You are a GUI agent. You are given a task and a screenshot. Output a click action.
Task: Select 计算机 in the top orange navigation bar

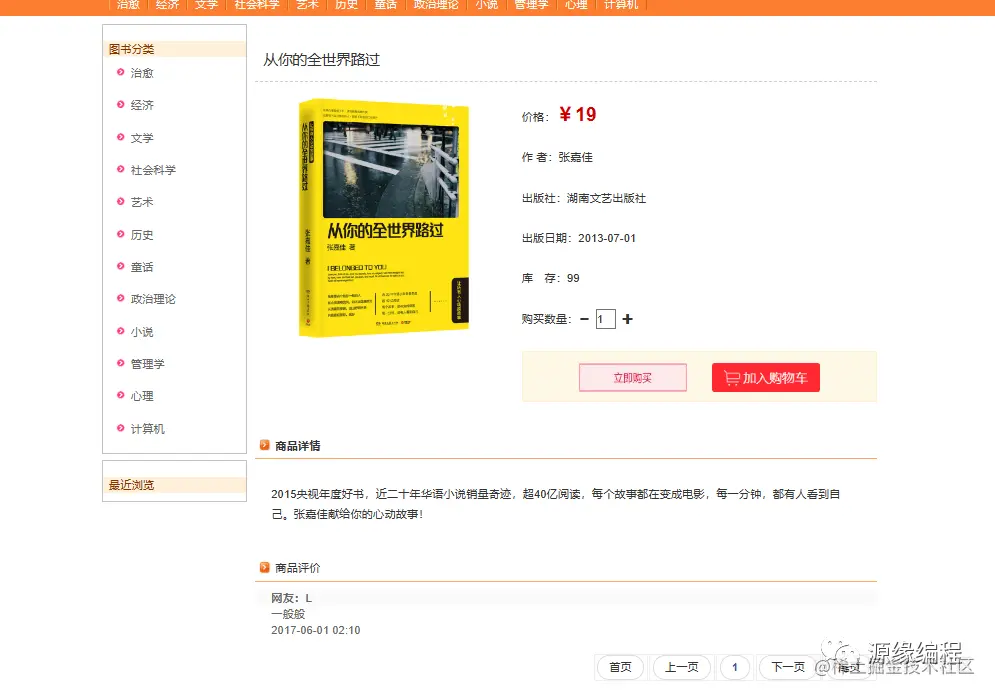[621, 4]
